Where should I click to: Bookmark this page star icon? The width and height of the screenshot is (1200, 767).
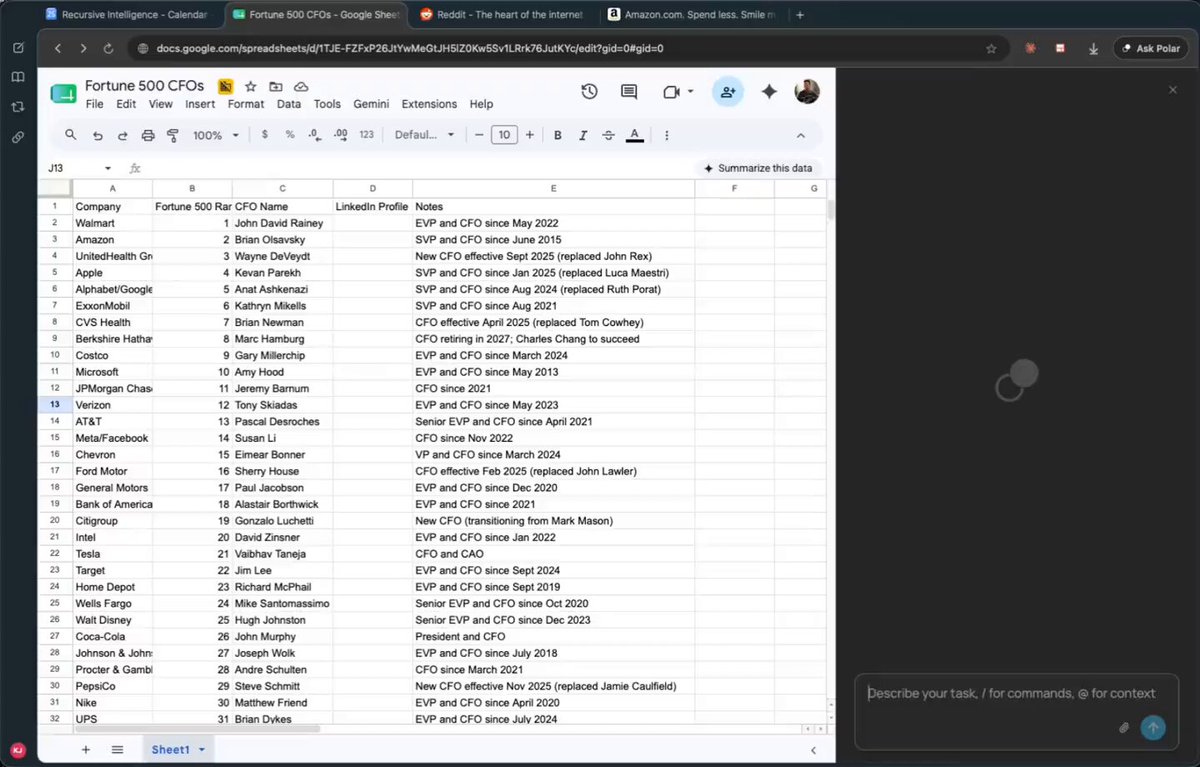991,48
